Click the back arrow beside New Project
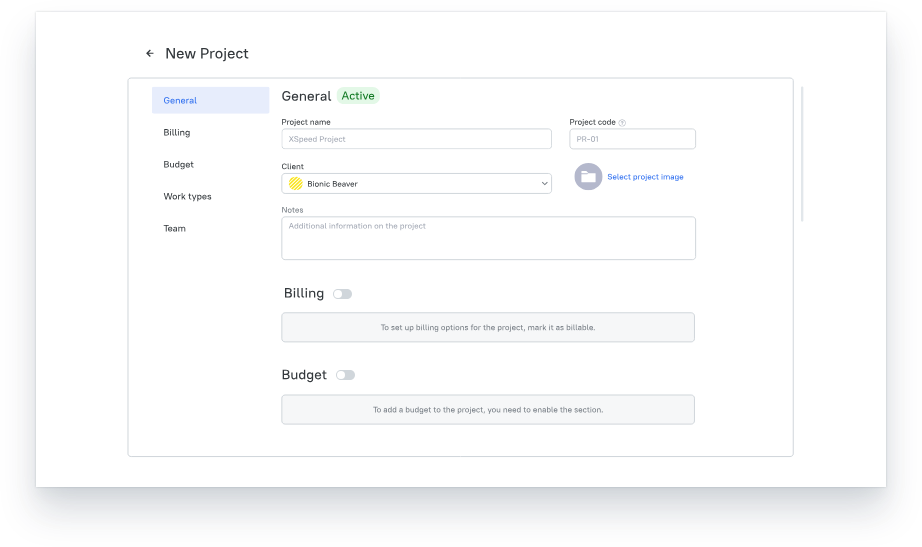922x547 pixels. 150,54
